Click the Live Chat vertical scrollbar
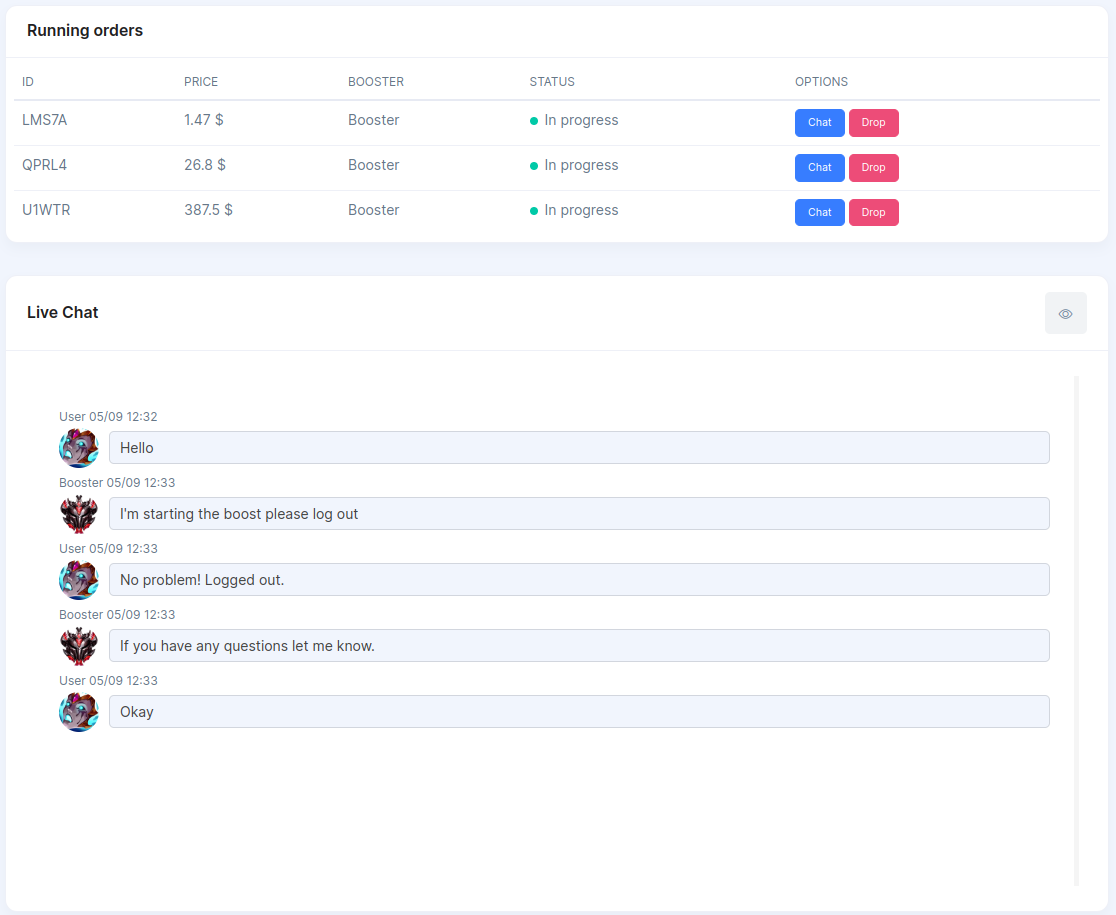The width and height of the screenshot is (1116, 915). coord(1076,630)
